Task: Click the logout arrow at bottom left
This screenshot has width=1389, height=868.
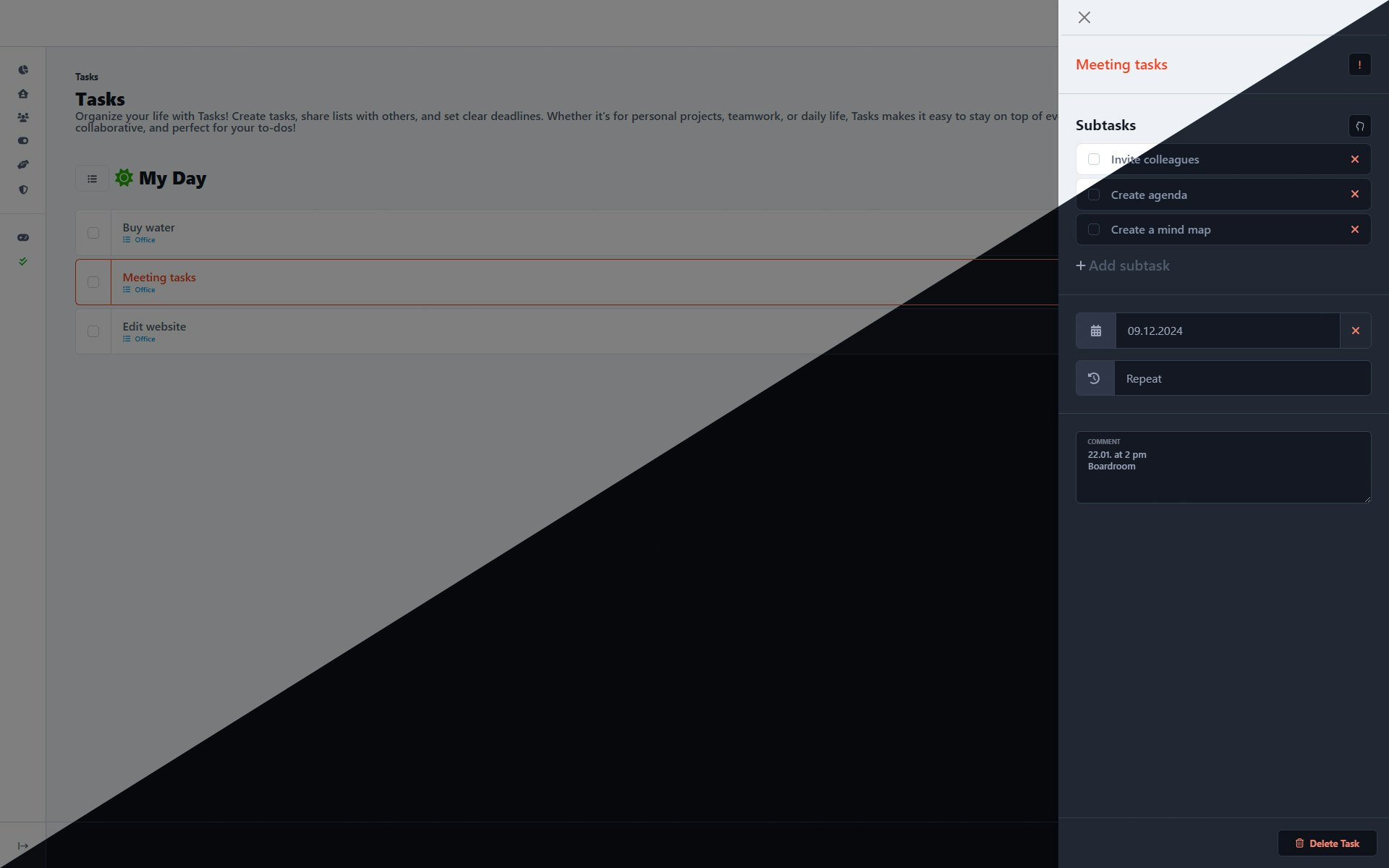Action: (x=23, y=845)
